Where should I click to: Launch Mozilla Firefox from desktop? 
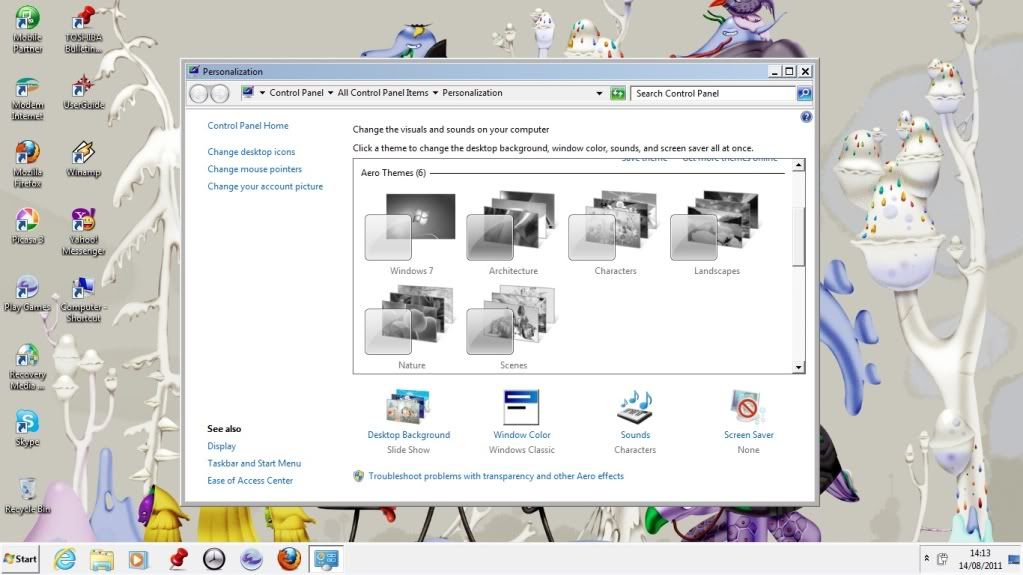tap(27, 164)
